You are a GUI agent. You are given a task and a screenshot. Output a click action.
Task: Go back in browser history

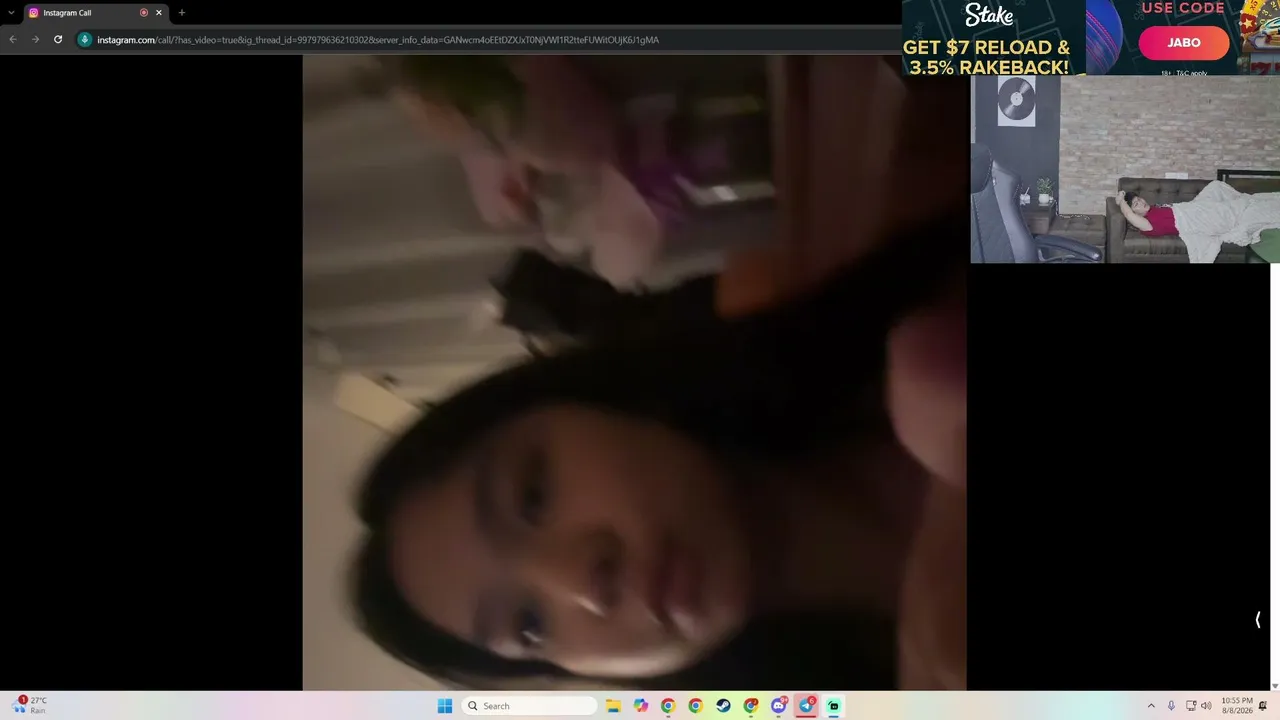pyautogui.click(x=13, y=40)
